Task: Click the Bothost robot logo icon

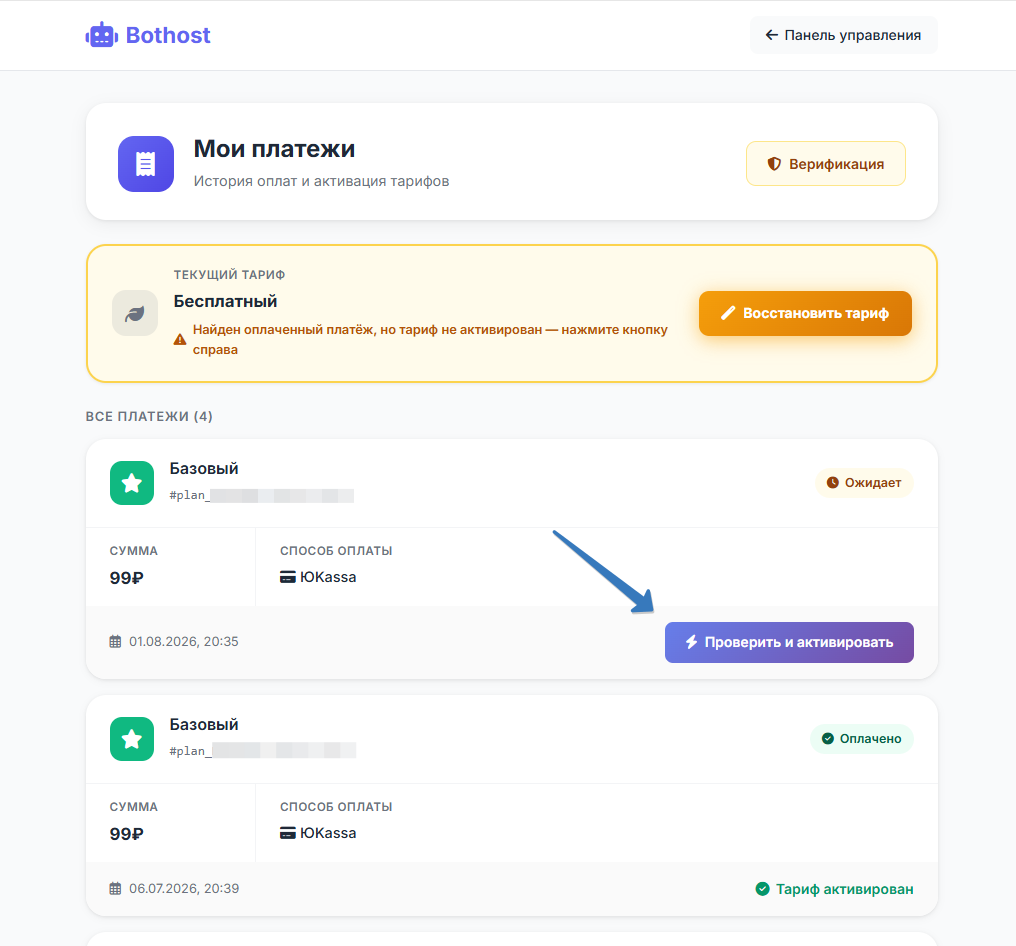Action: click(x=102, y=35)
